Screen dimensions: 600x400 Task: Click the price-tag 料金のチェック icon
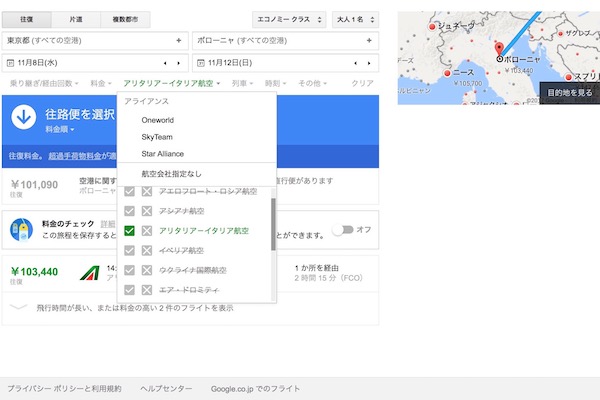[x=21, y=230]
